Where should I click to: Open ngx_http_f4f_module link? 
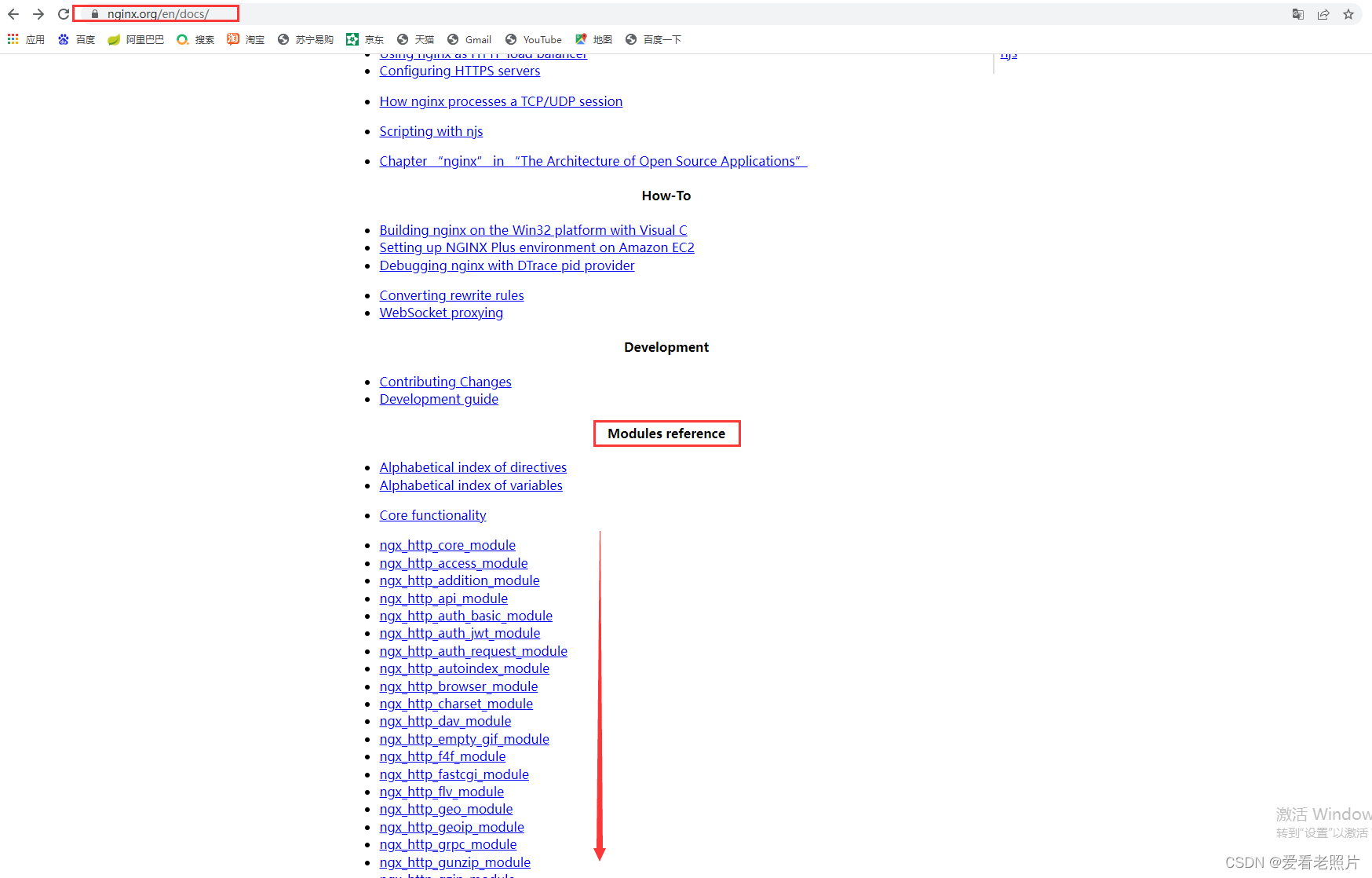point(443,756)
